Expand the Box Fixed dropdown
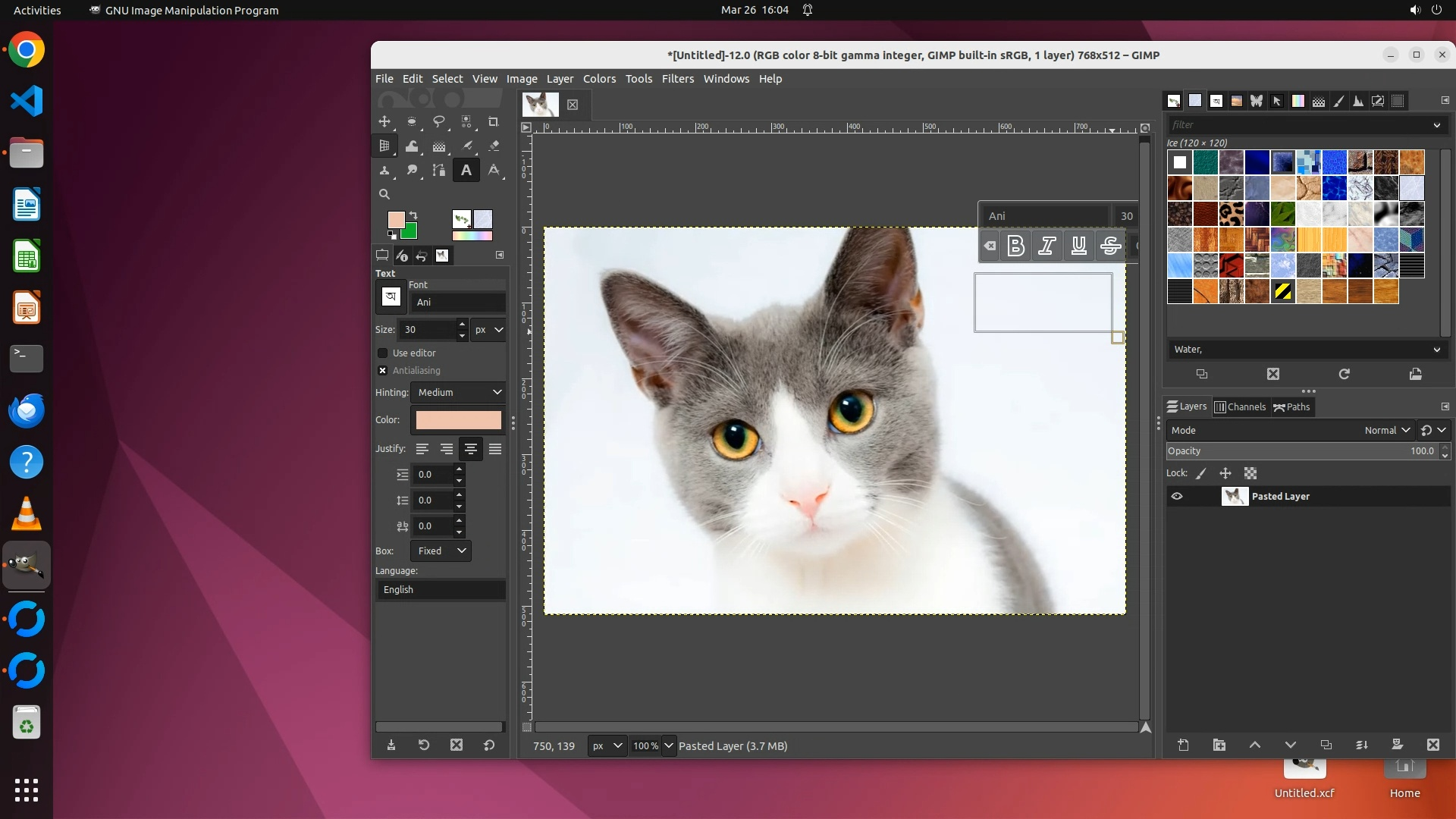Viewport: 1456px width, 819px height. 441,551
